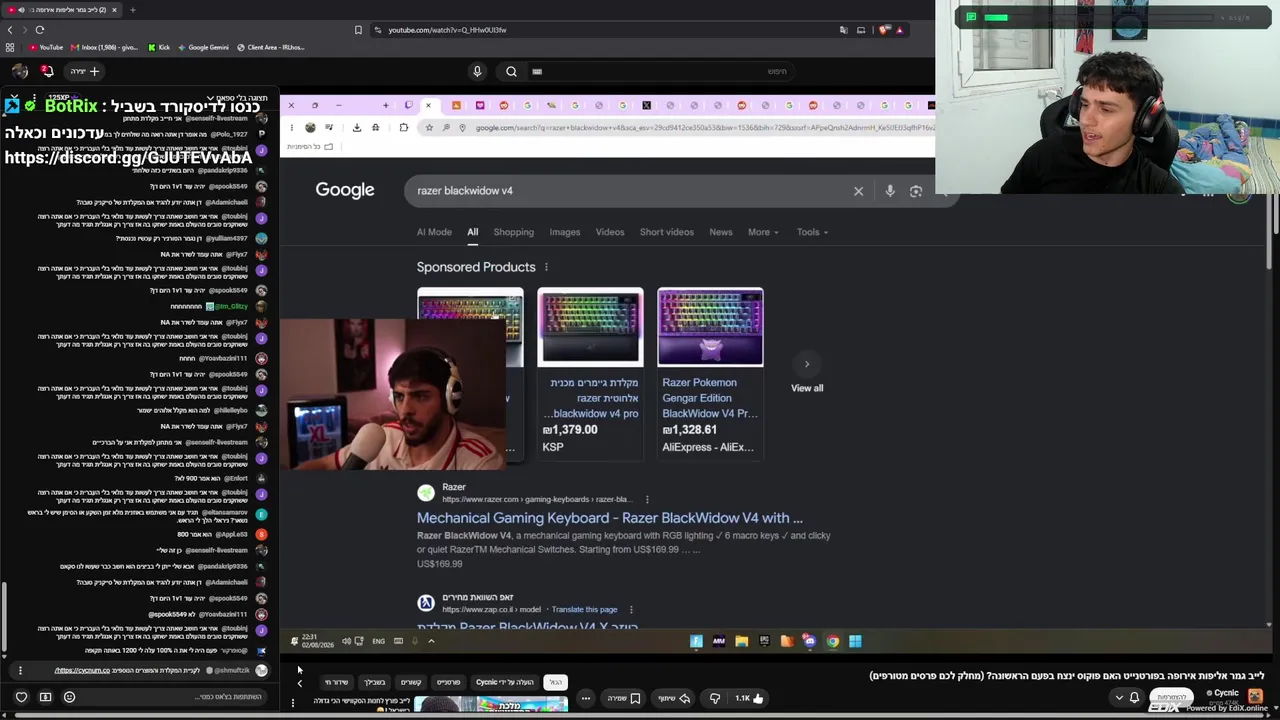Screen dimensions: 1280x720
Task: Open YouTube notifications bell
Action: tap(47, 71)
